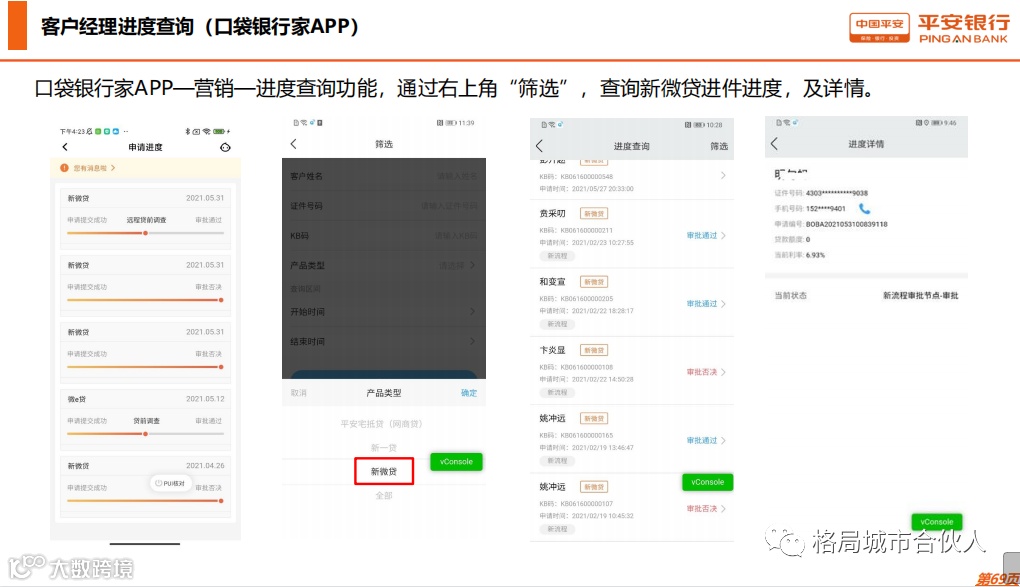Tap 审批通过 link on the 贡采叨 row
Screen dimensions: 1020x587
pyautogui.click(x=701, y=236)
